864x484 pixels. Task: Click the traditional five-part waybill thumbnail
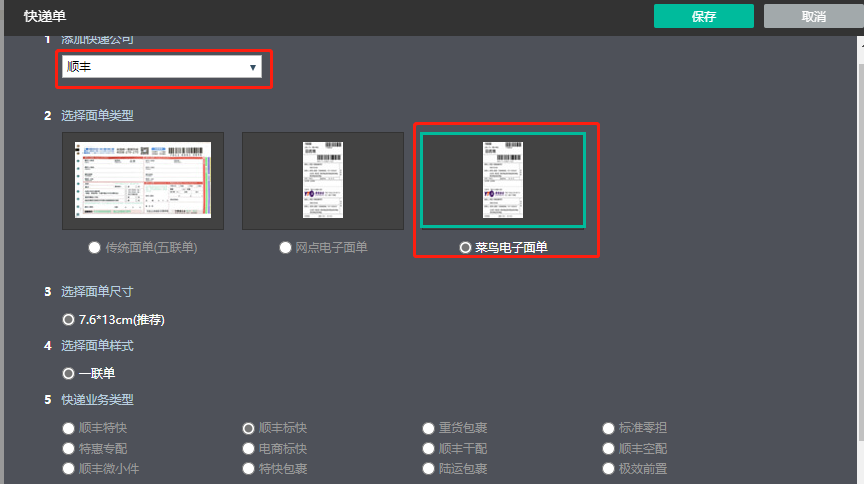coord(143,180)
